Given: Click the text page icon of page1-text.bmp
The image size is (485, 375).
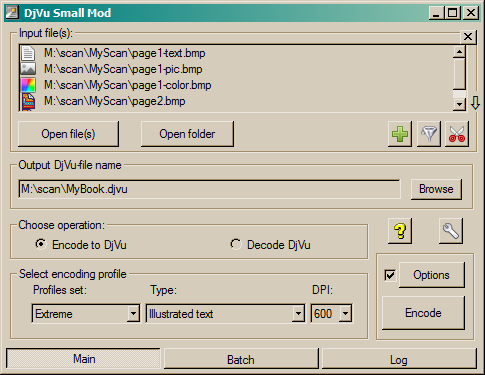Looking at the screenshot, I should [28, 53].
